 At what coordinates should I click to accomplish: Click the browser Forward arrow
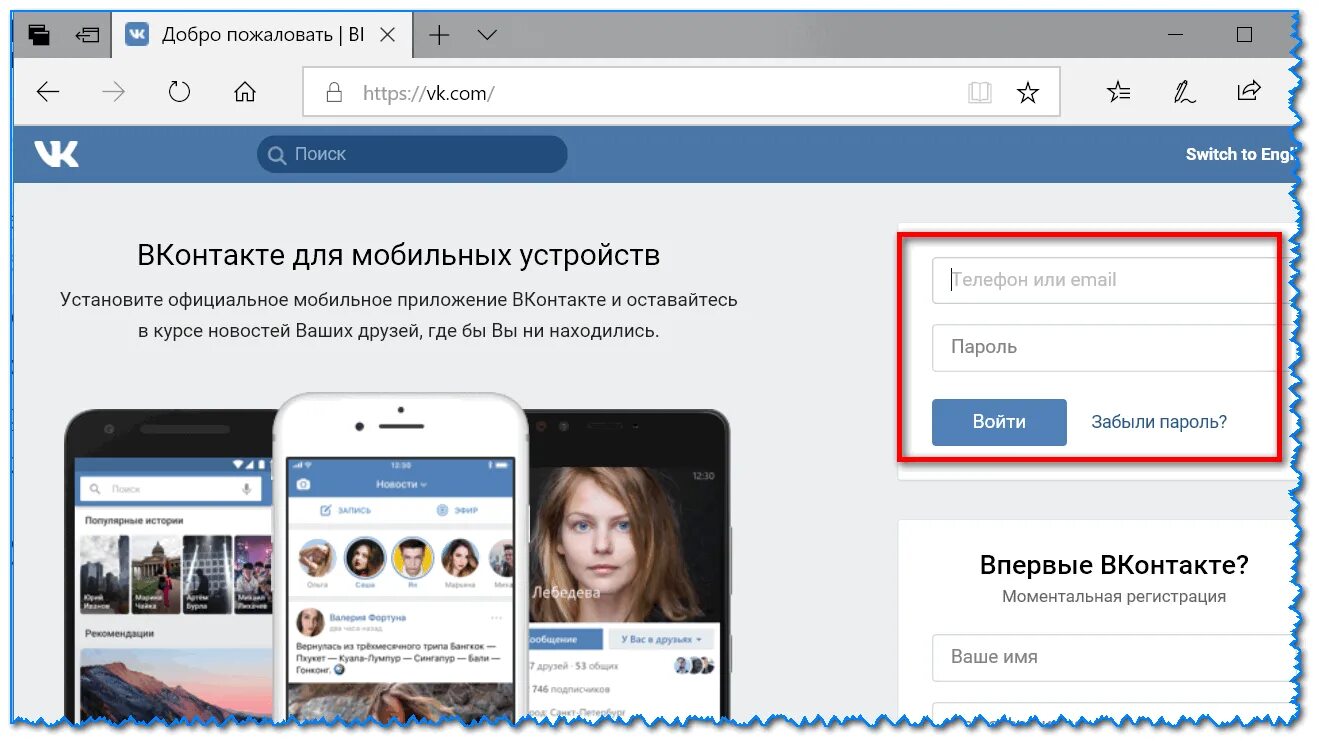114,93
